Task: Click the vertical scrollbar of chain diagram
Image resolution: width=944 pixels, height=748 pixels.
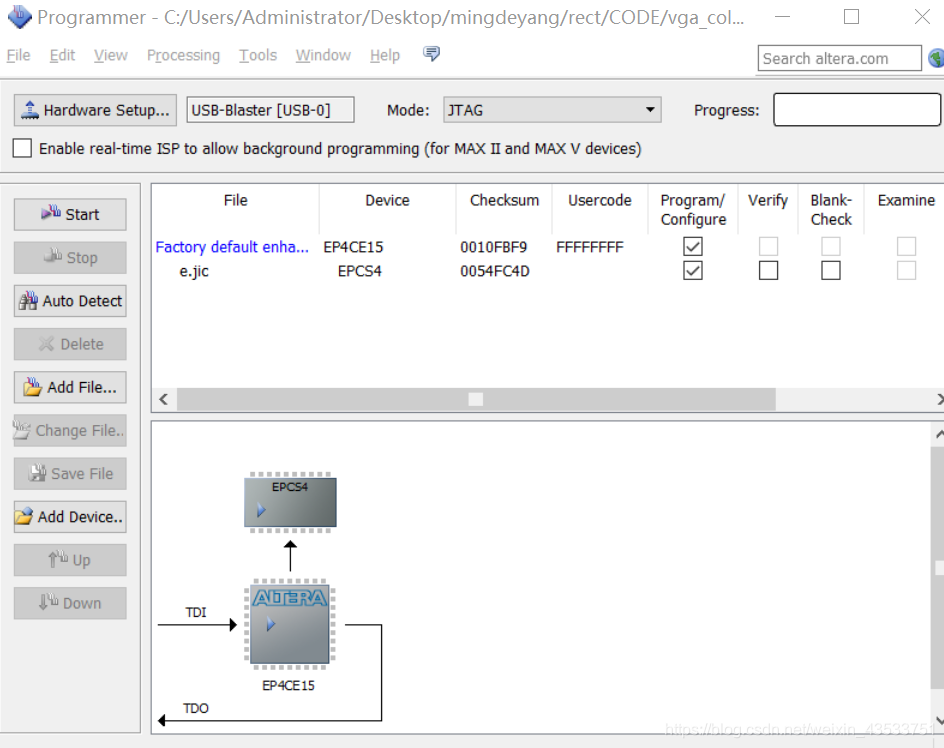Action: click(937, 568)
